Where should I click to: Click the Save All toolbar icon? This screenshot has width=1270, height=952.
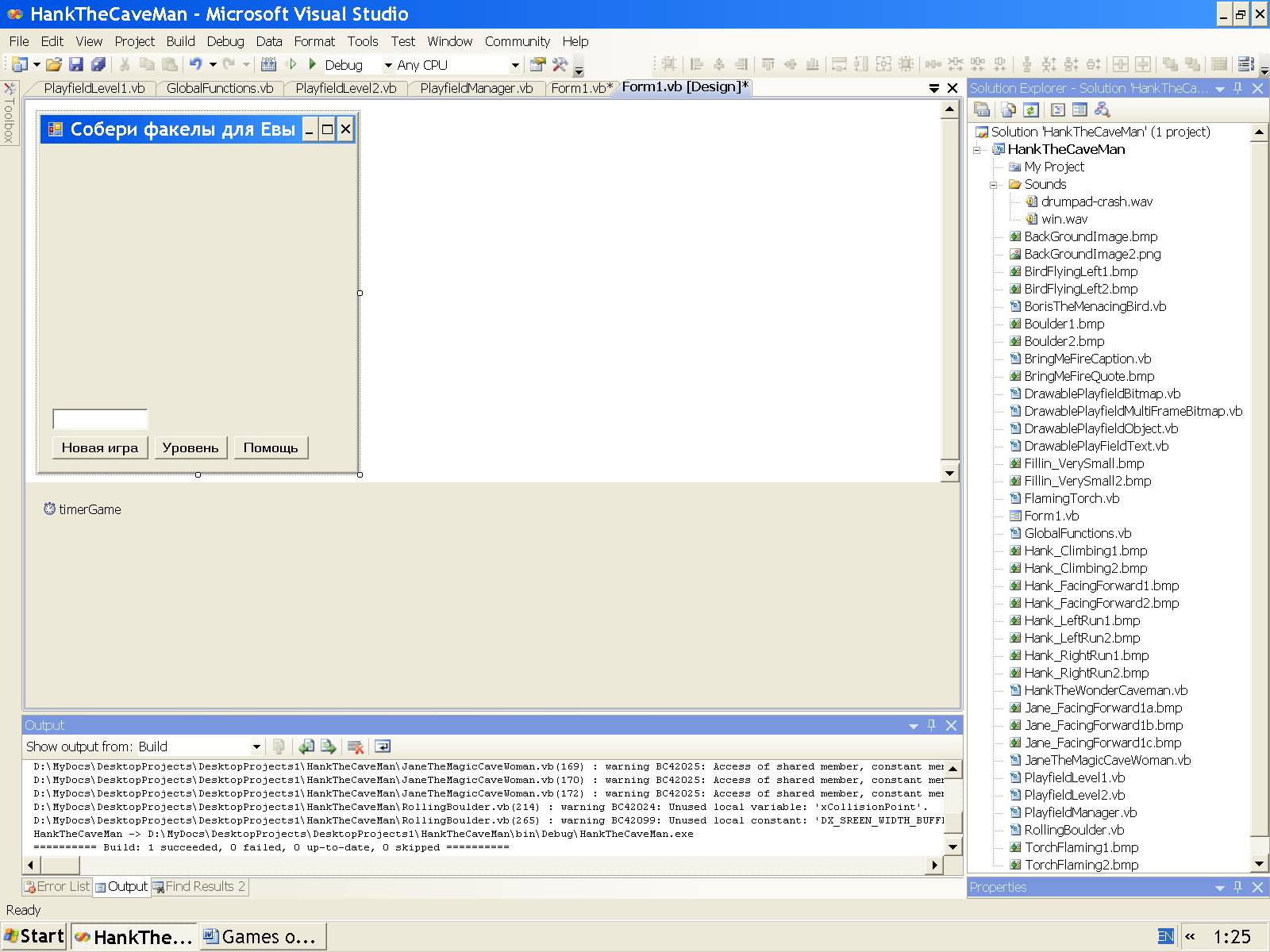point(98,65)
